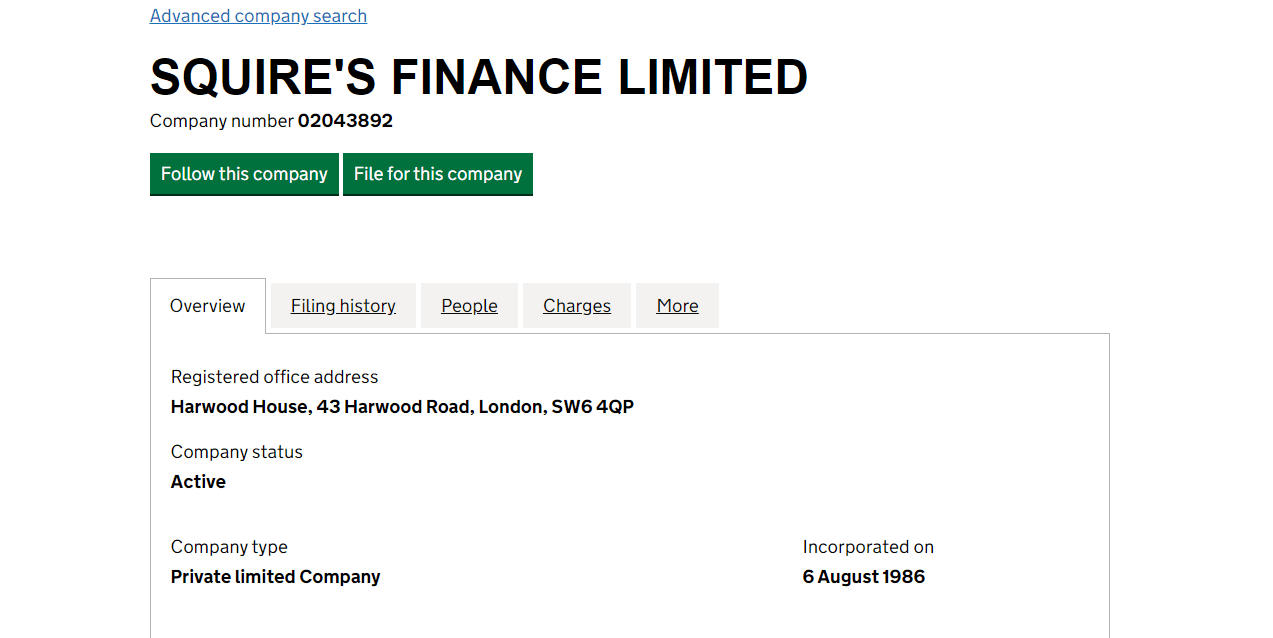This screenshot has width=1273, height=638.
Task: Click the SQUIRE'S FINANCE LIMITED heading
Action: [x=478, y=78]
